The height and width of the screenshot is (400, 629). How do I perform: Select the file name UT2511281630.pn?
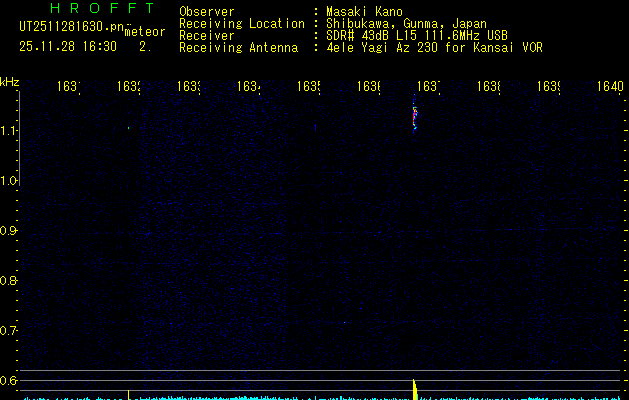(71, 27)
